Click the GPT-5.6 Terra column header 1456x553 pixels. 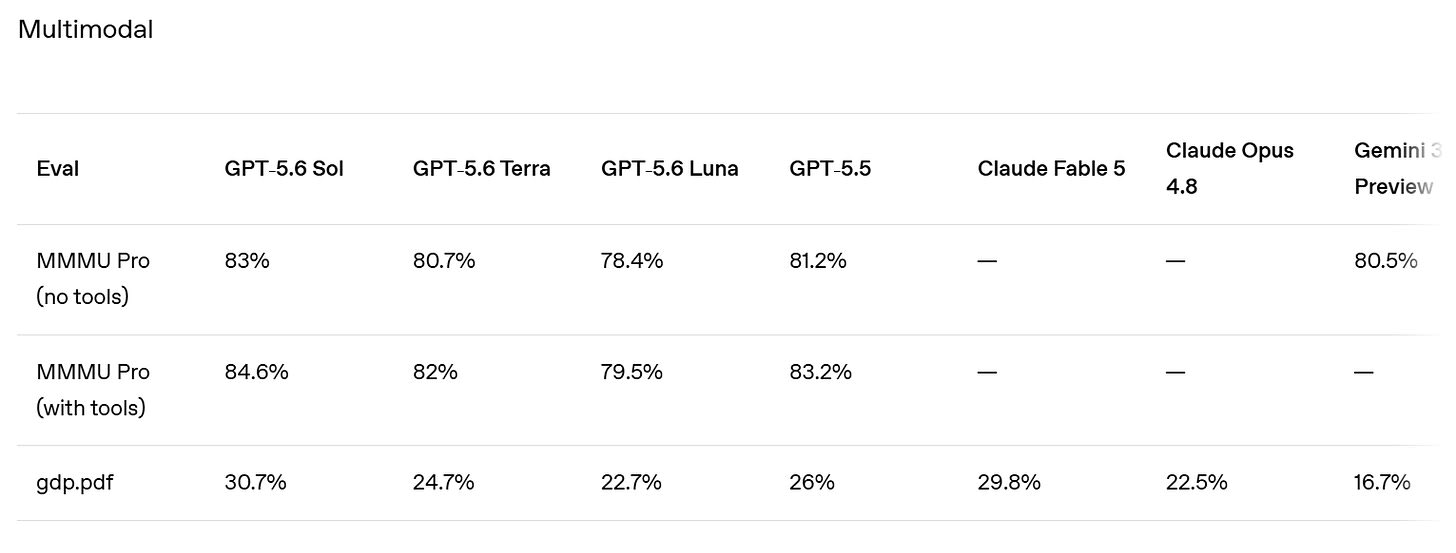[x=481, y=169]
